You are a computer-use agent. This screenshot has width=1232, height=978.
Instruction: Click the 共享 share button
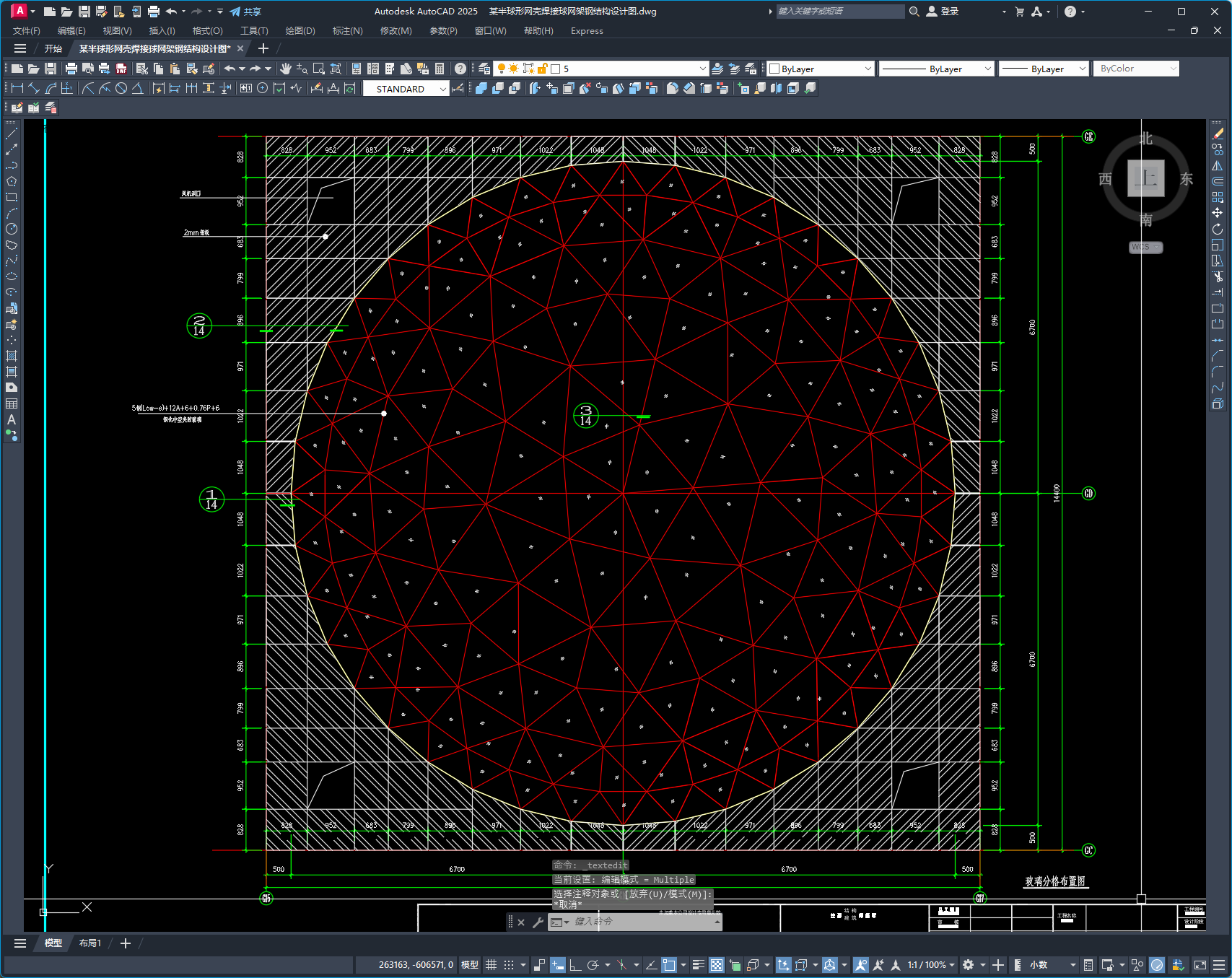(245, 12)
